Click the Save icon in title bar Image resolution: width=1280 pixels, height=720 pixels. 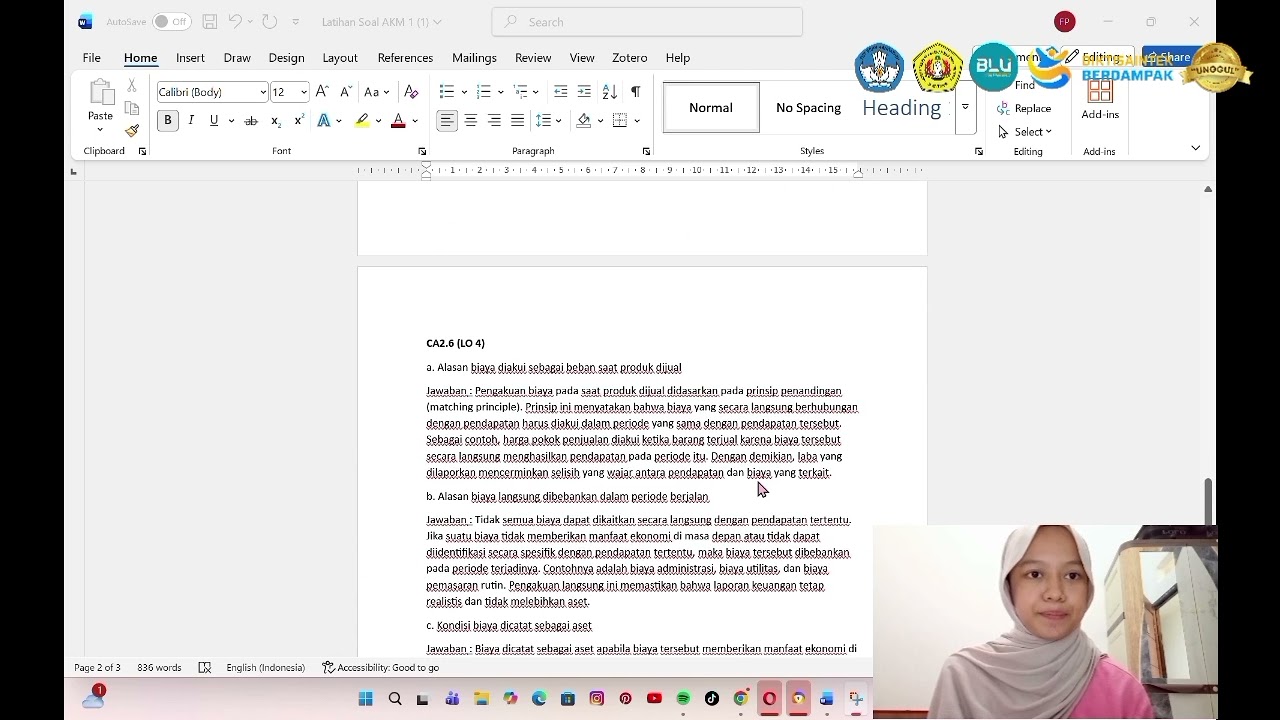click(209, 21)
